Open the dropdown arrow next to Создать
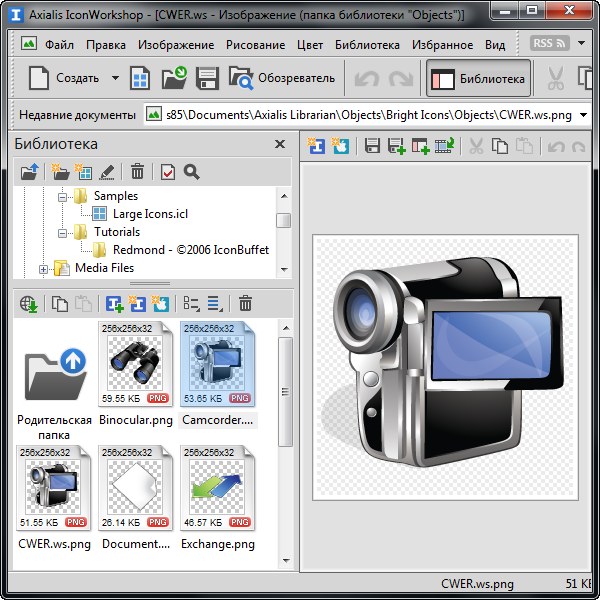The image size is (600, 600). [115, 78]
